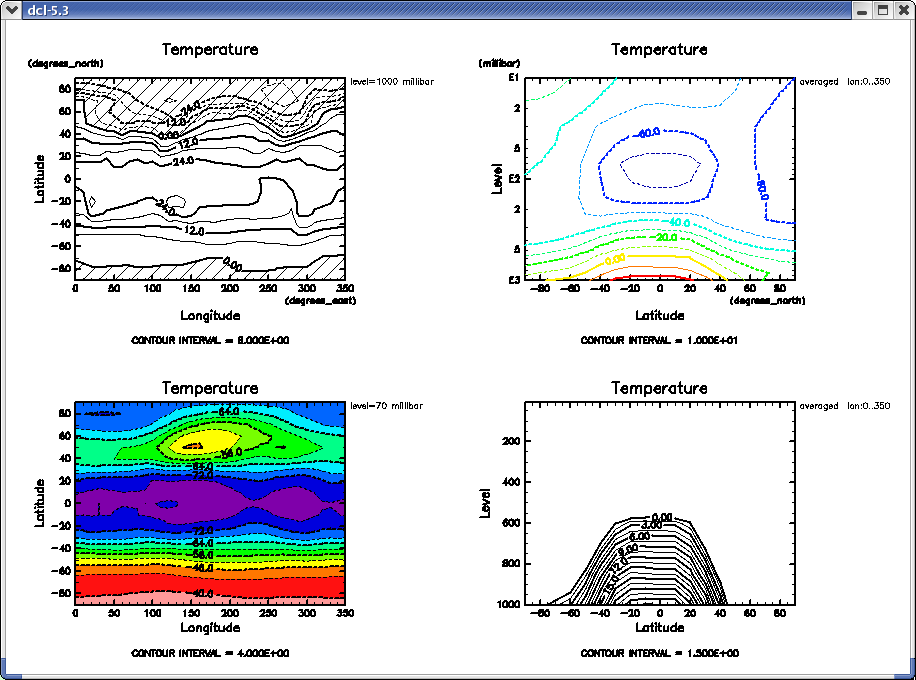This screenshot has width=916, height=680.
Task: Click the "E2" tick on the Level axis
Action: coord(514,179)
